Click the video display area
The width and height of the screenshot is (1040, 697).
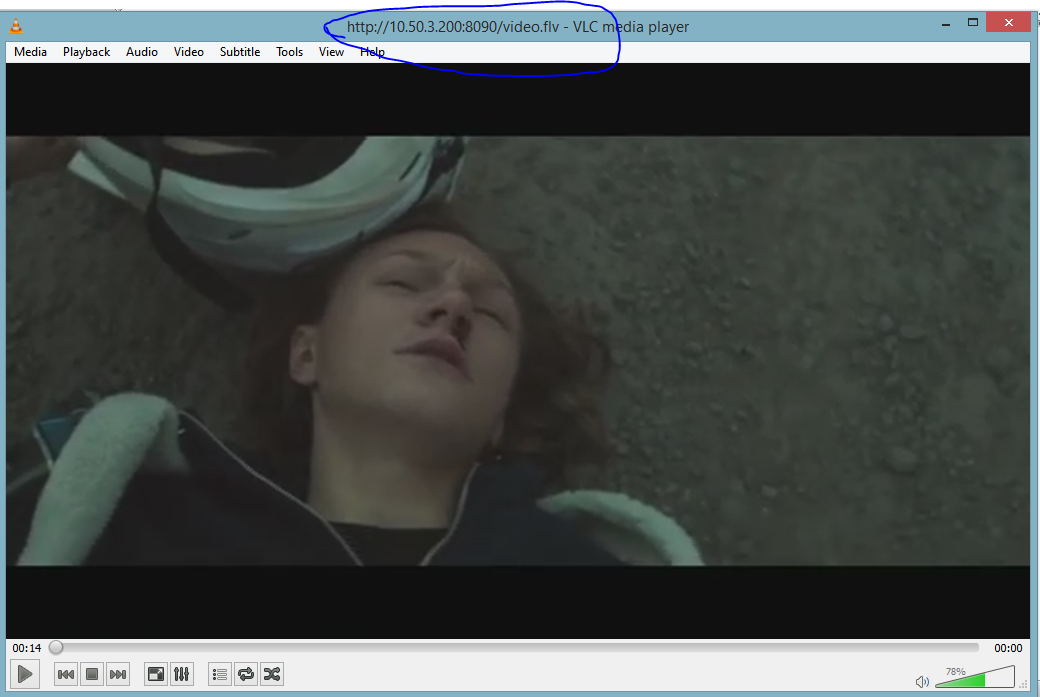517,351
